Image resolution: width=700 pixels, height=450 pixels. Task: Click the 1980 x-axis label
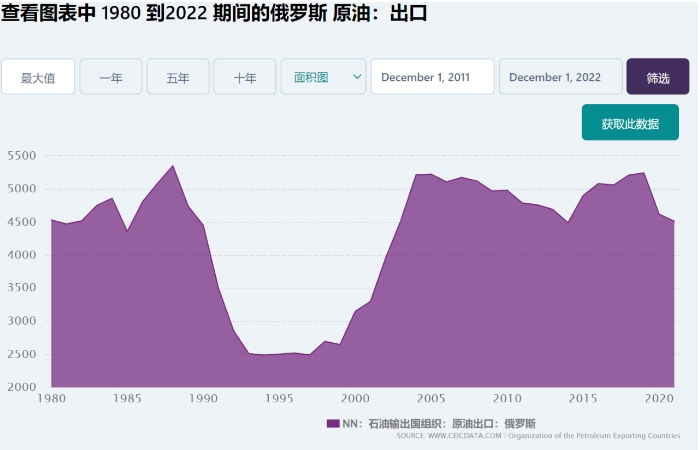pyautogui.click(x=51, y=398)
